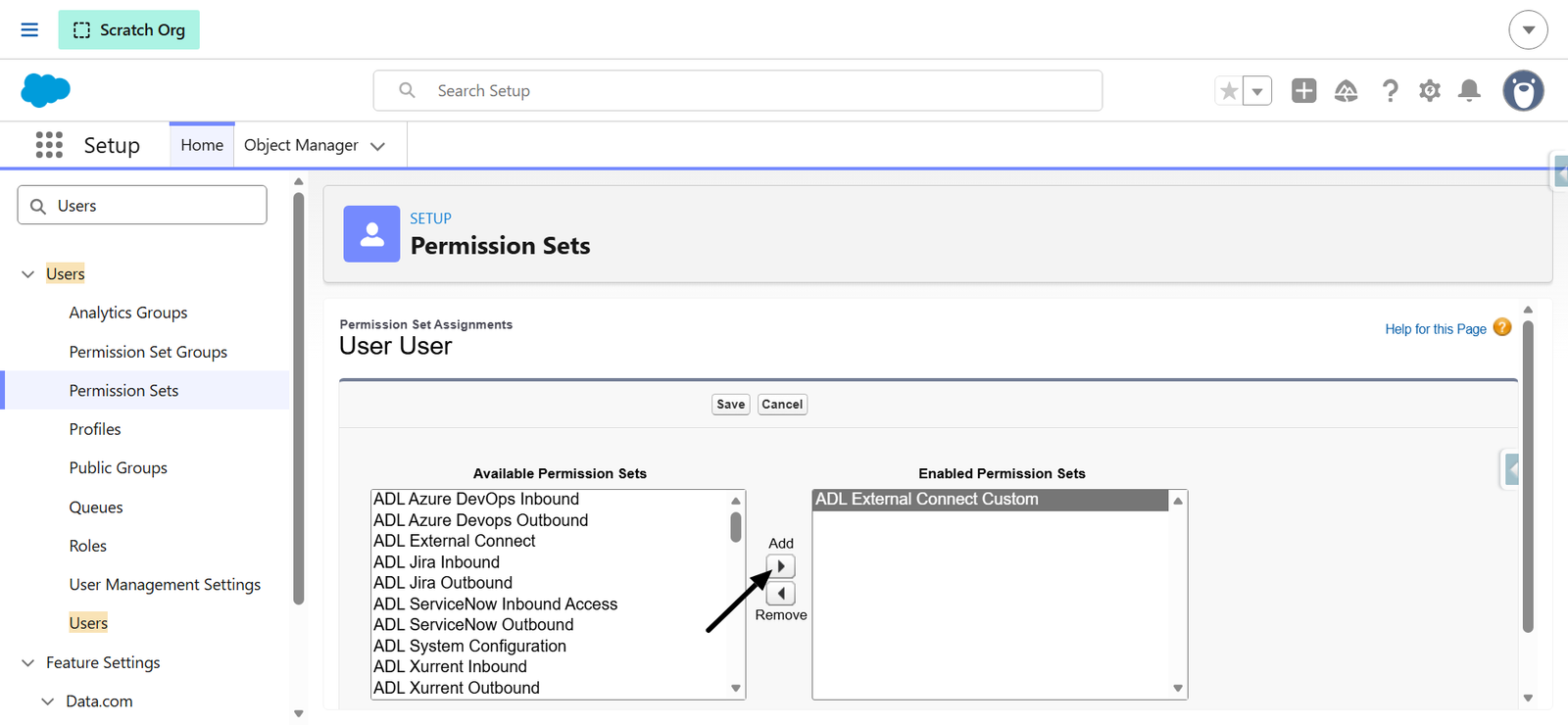Switch to the Home tab
Viewport: 1568px width, 725px height.
pyautogui.click(x=202, y=145)
